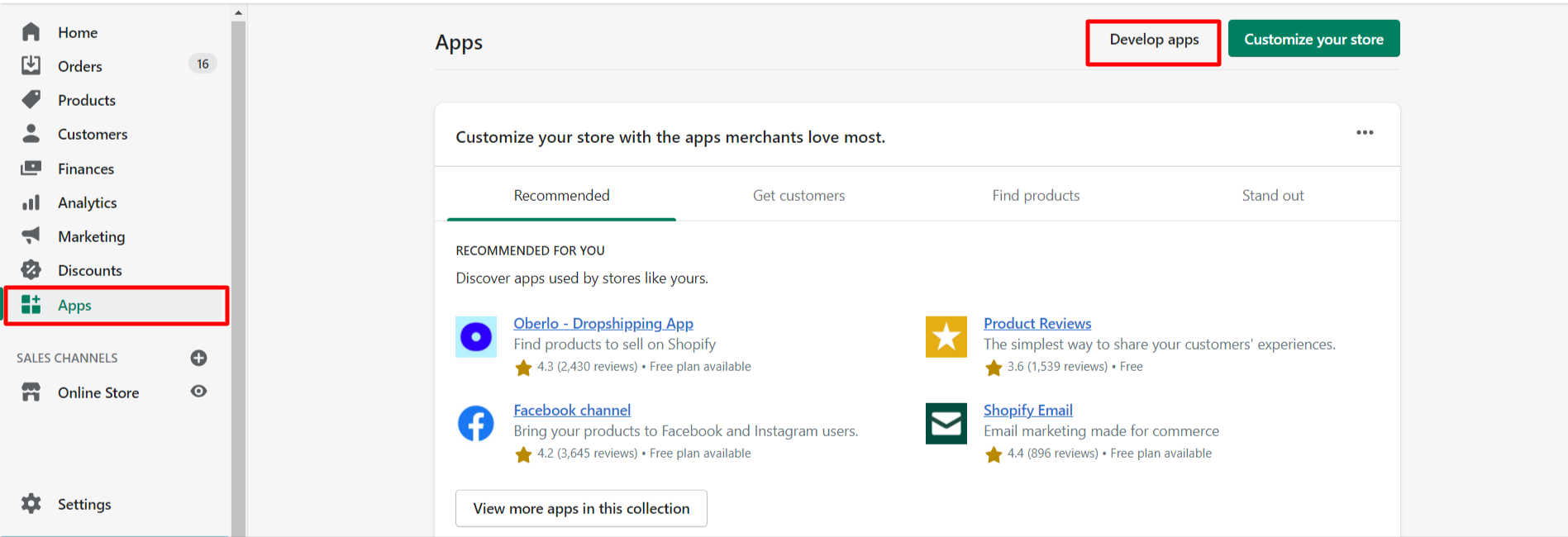Open Settings at sidebar bottom
Screen dimensions: 1568x537
(x=84, y=504)
